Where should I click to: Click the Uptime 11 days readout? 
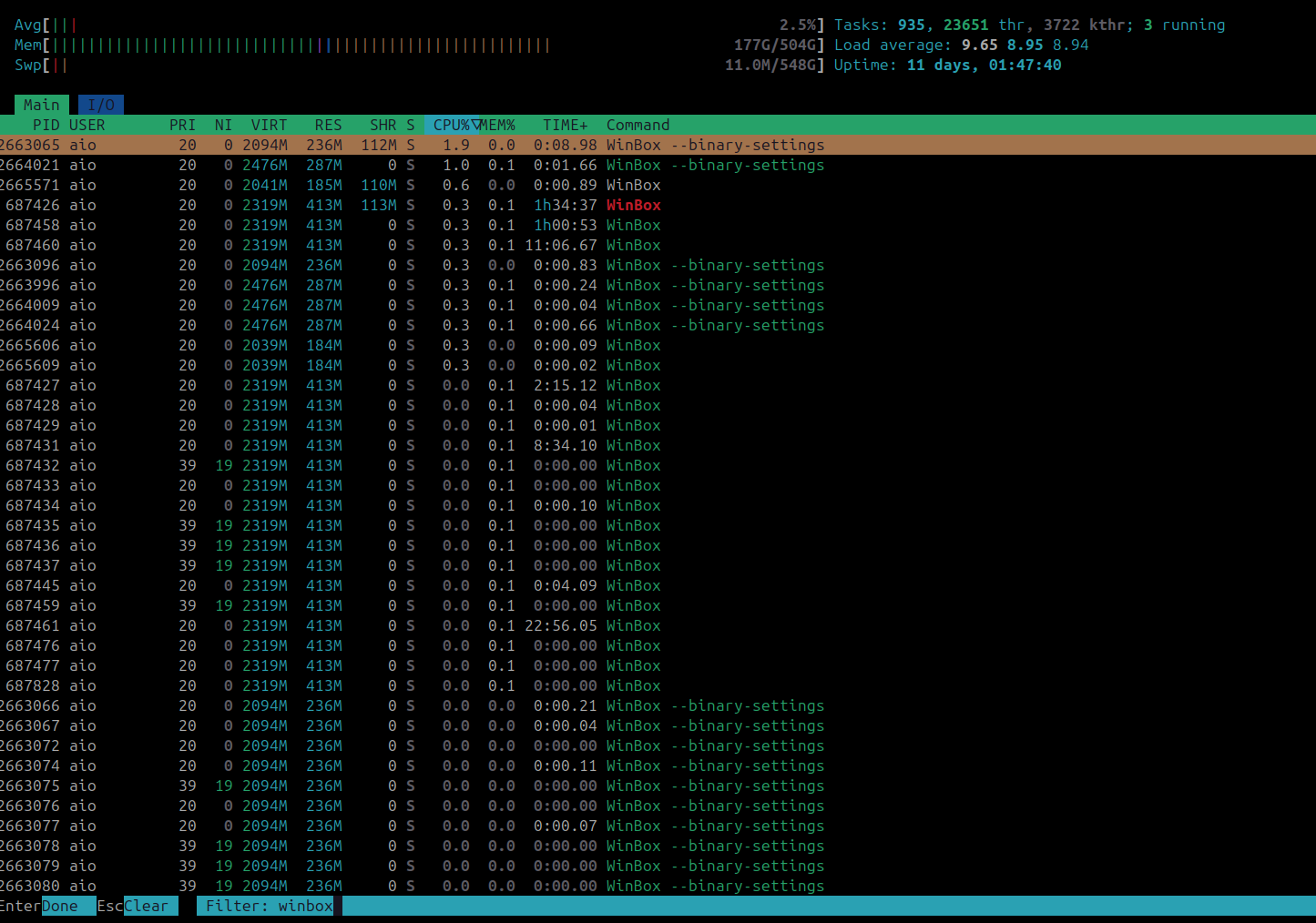[x=947, y=65]
